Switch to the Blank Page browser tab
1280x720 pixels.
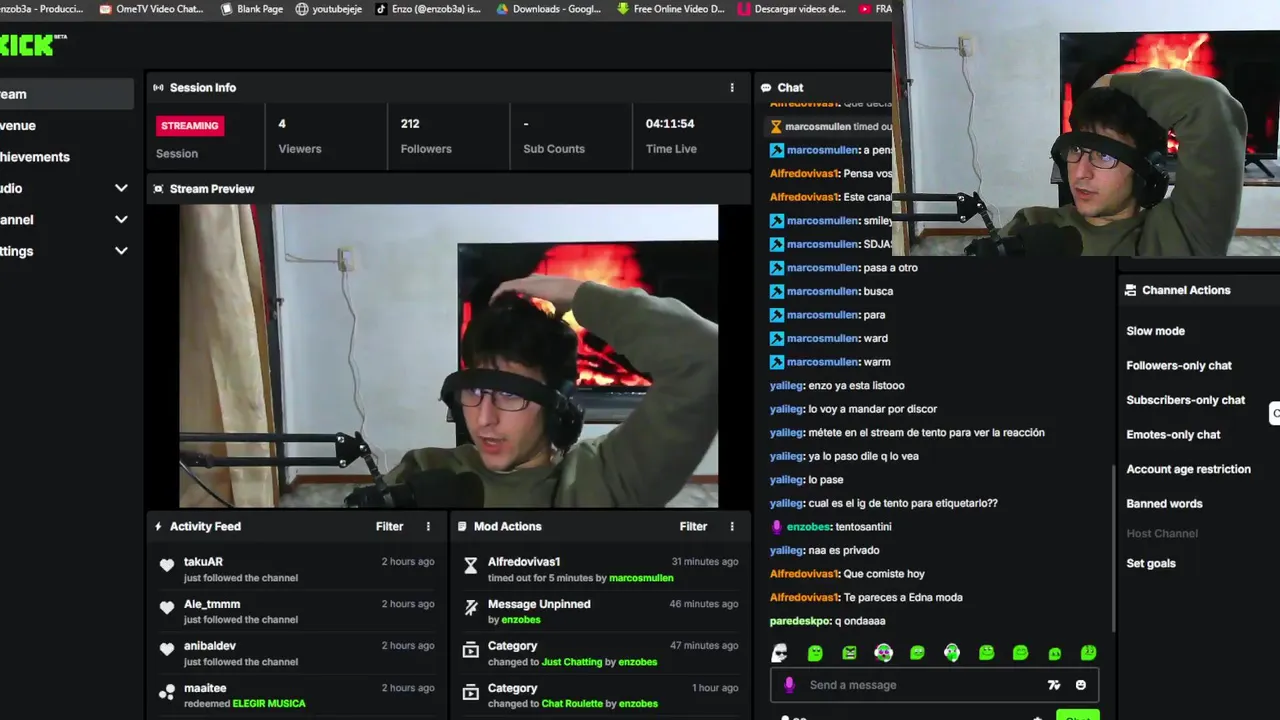pyautogui.click(x=252, y=9)
